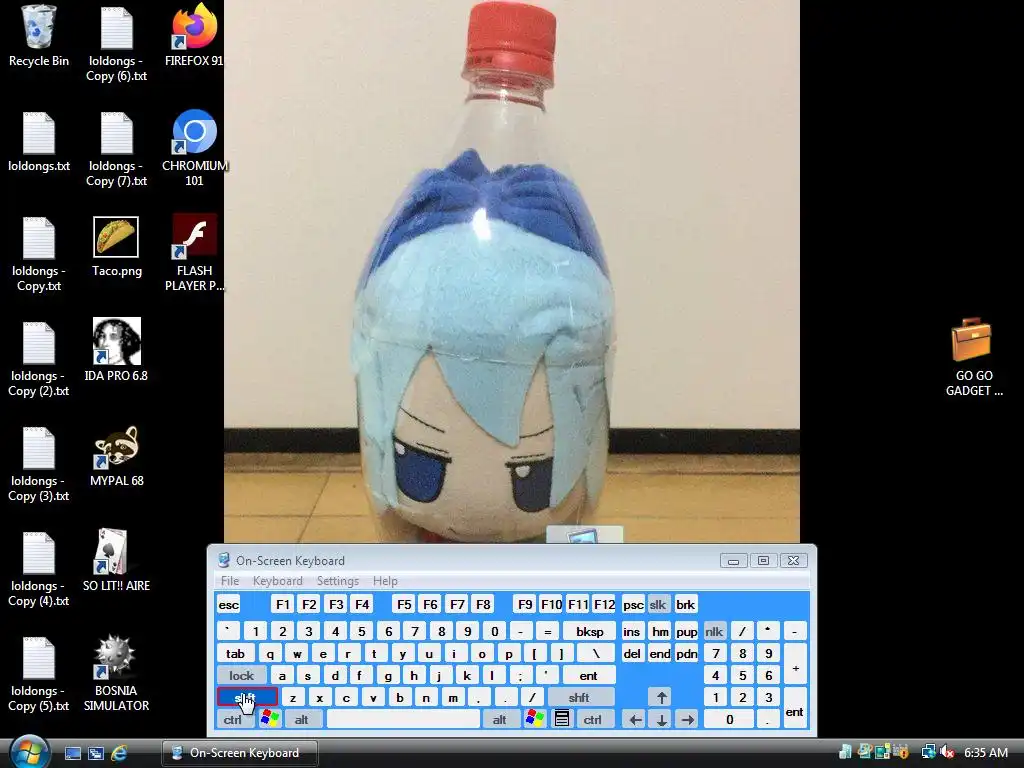Toggle the slk scroll lock key

pyautogui.click(x=658, y=605)
